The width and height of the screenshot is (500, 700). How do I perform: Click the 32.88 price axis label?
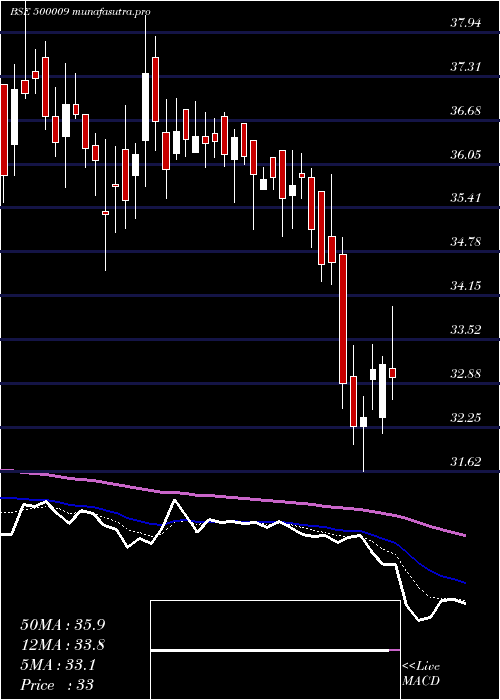(466, 374)
